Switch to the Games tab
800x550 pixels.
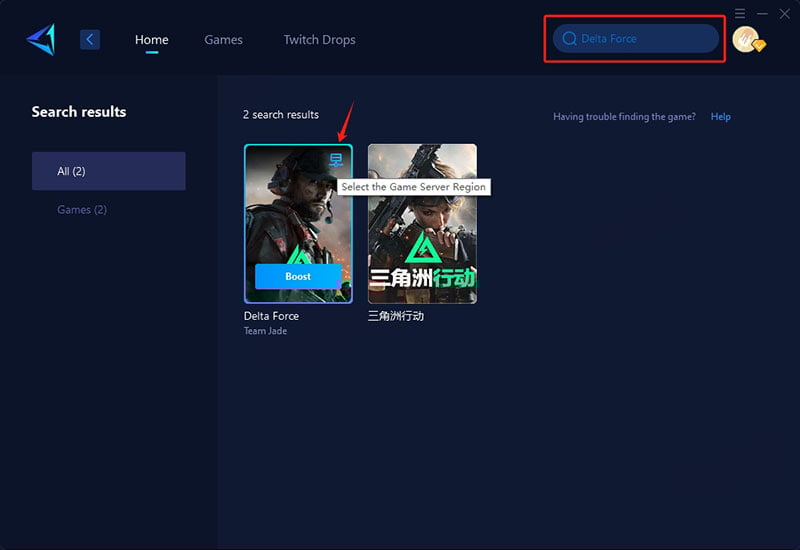click(x=223, y=40)
